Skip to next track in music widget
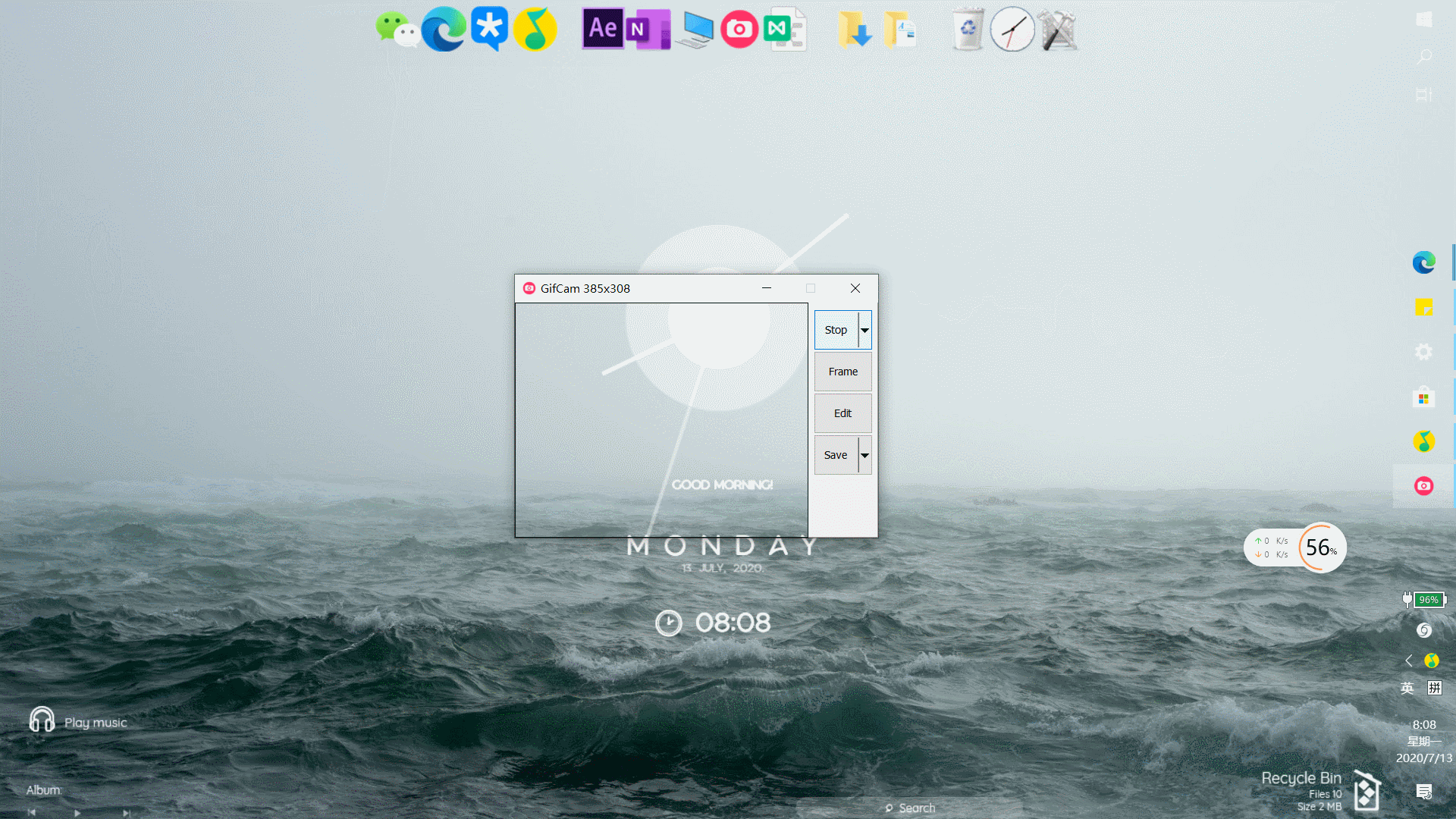The height and width of the screenshot is (819, 1456). [x=126, y=812]
